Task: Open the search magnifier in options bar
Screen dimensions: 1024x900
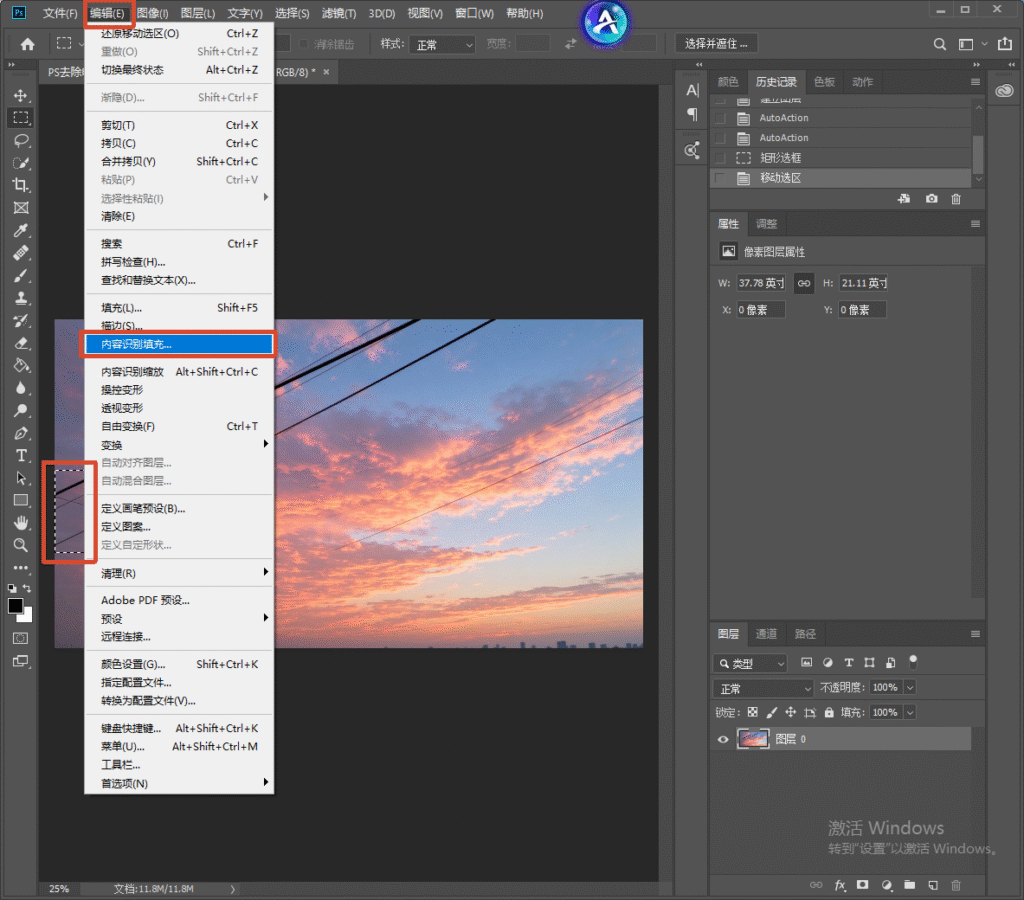Action: (940, 44)
